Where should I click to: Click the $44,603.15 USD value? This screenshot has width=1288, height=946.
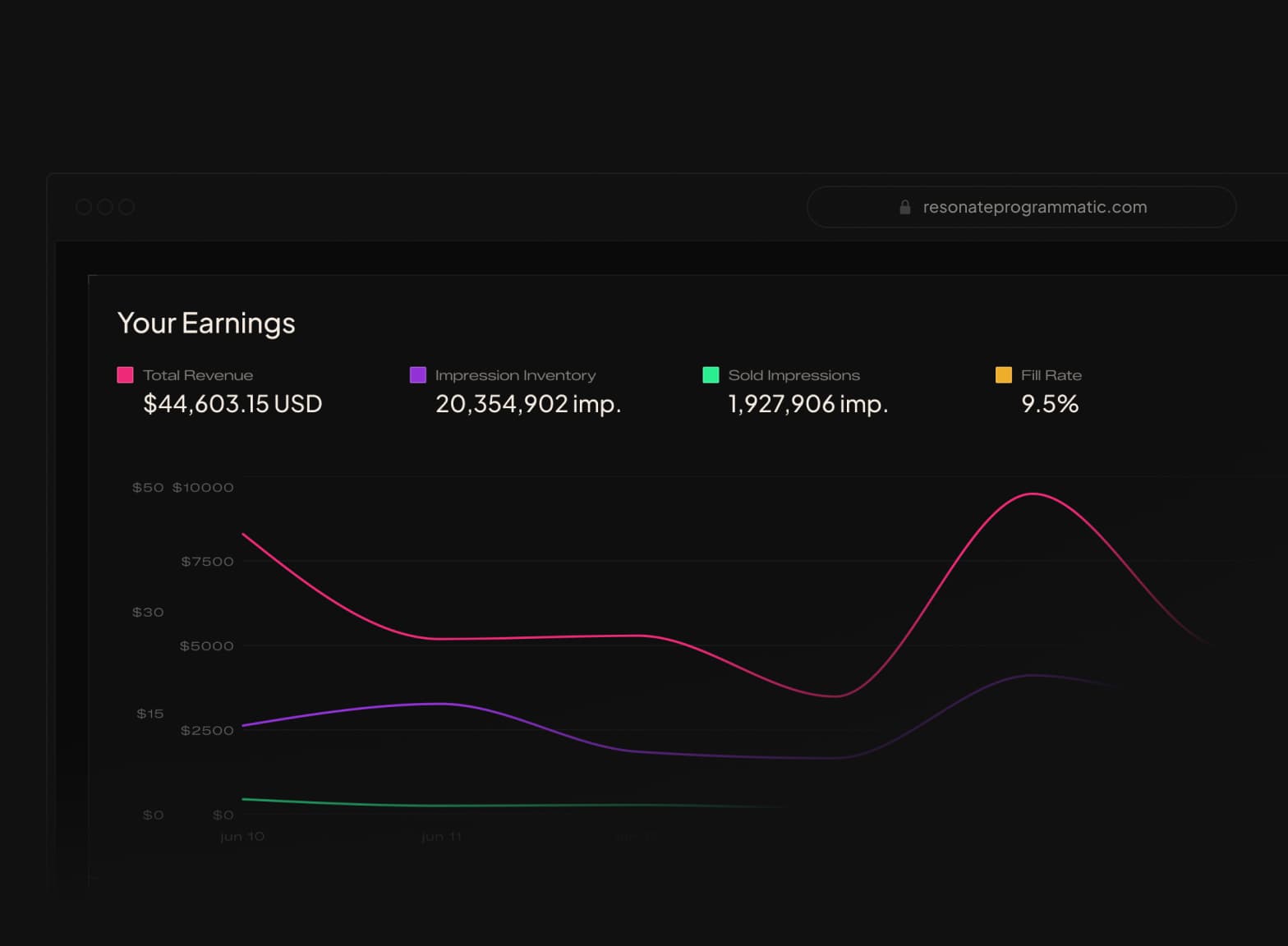[232, 404]
